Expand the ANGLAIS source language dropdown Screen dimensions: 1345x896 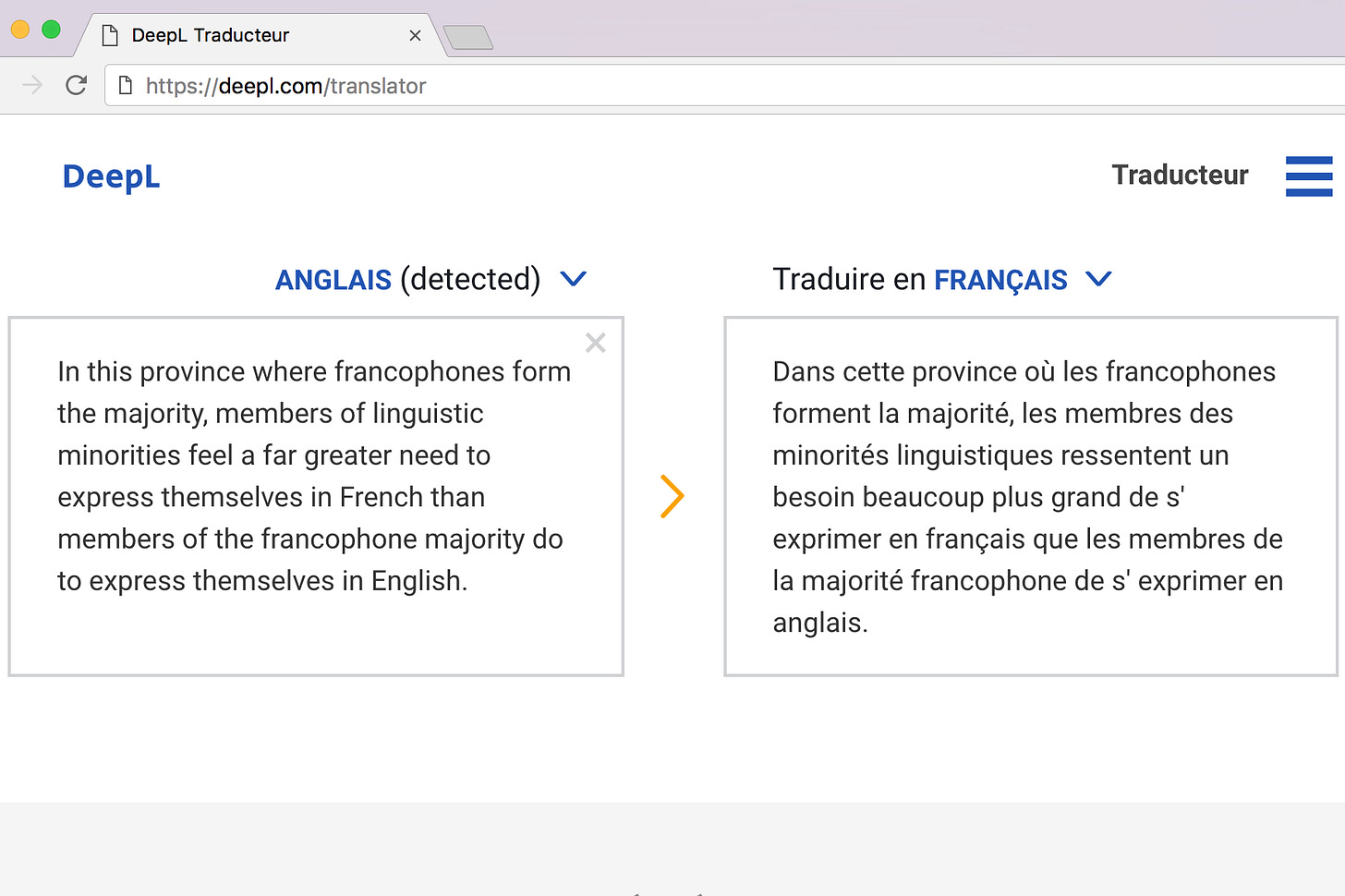tap(574, 278)
